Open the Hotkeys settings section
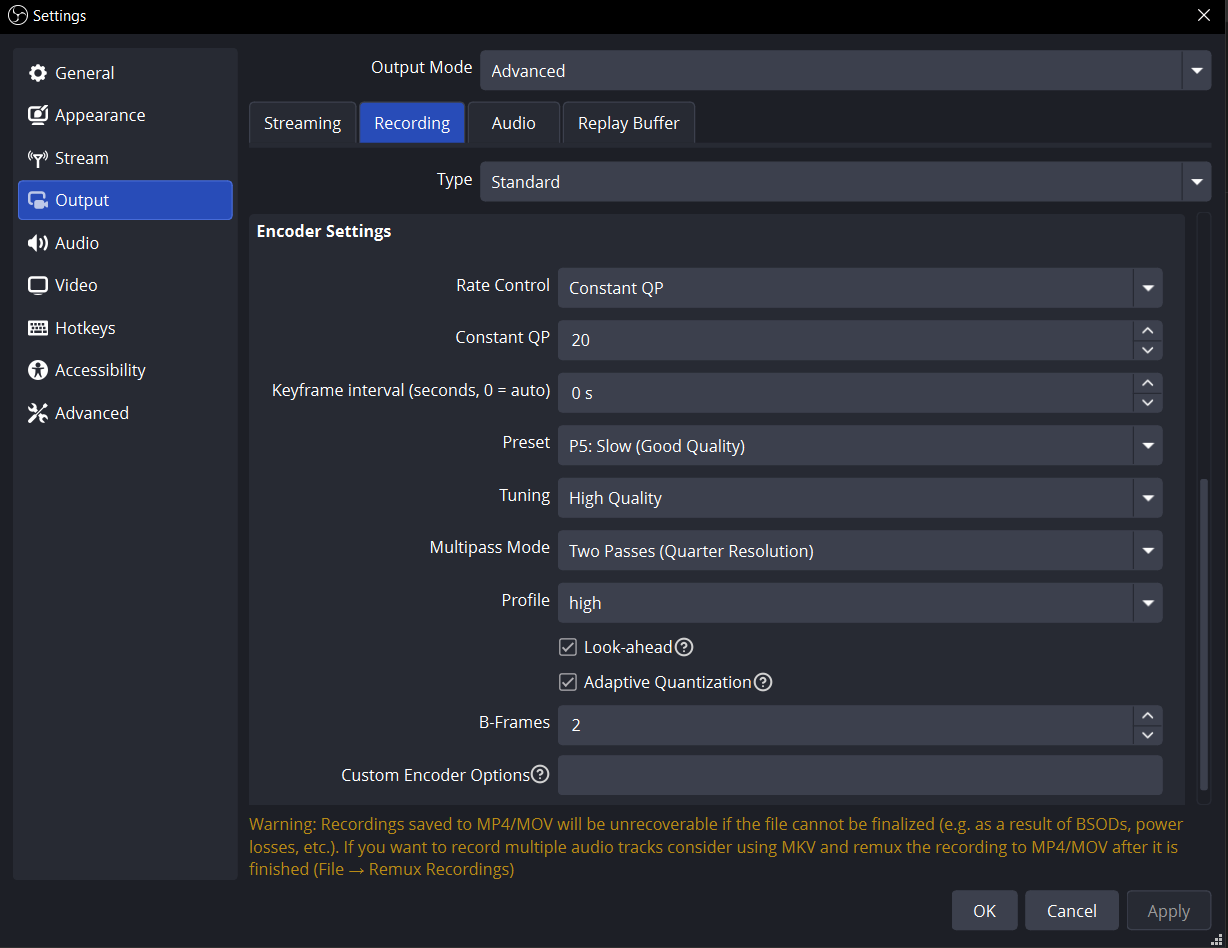Image resolution: width=1228 pixels, height=948 pixels. (125, 328)
